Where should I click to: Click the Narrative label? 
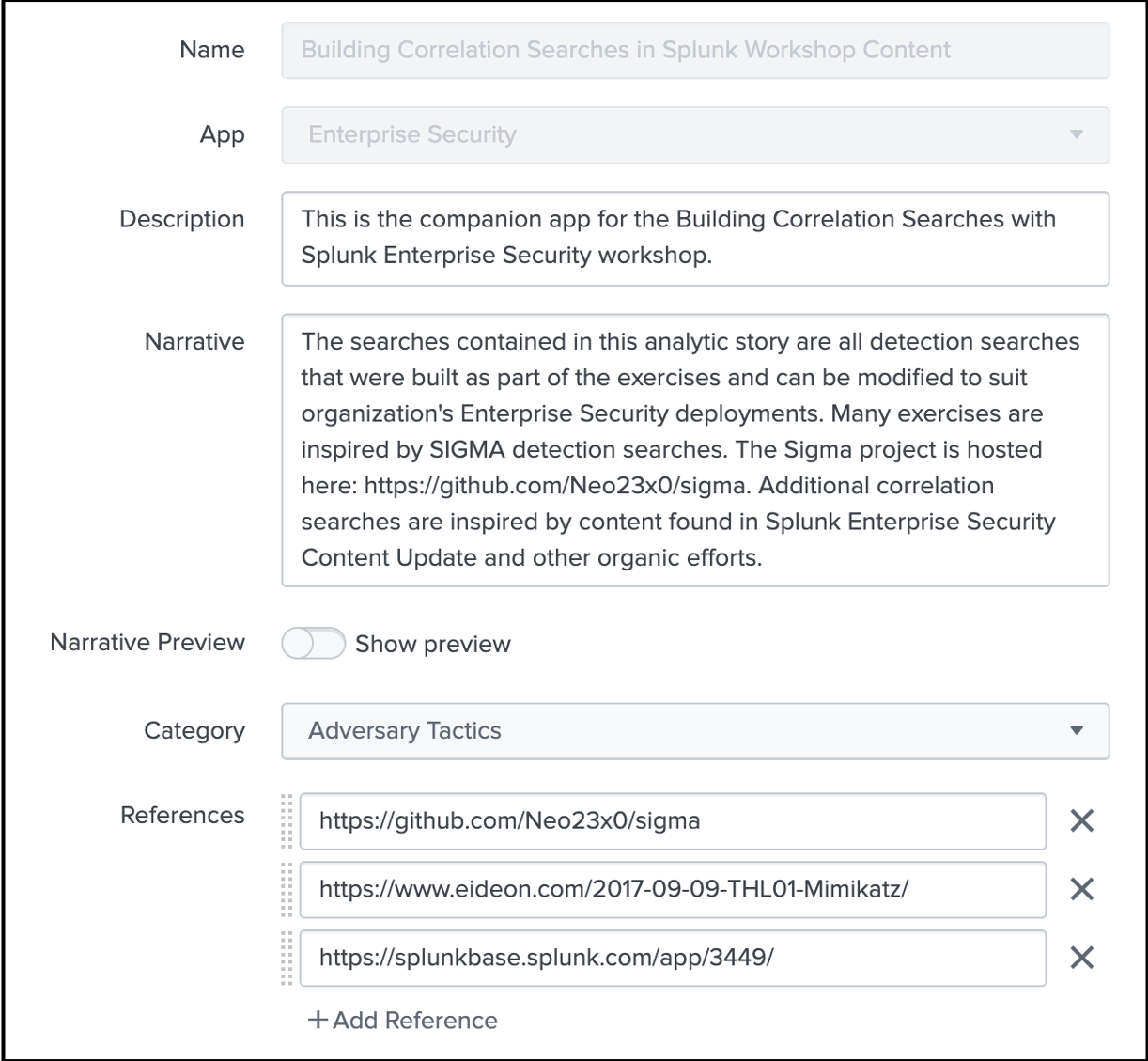tap(194, 342)
